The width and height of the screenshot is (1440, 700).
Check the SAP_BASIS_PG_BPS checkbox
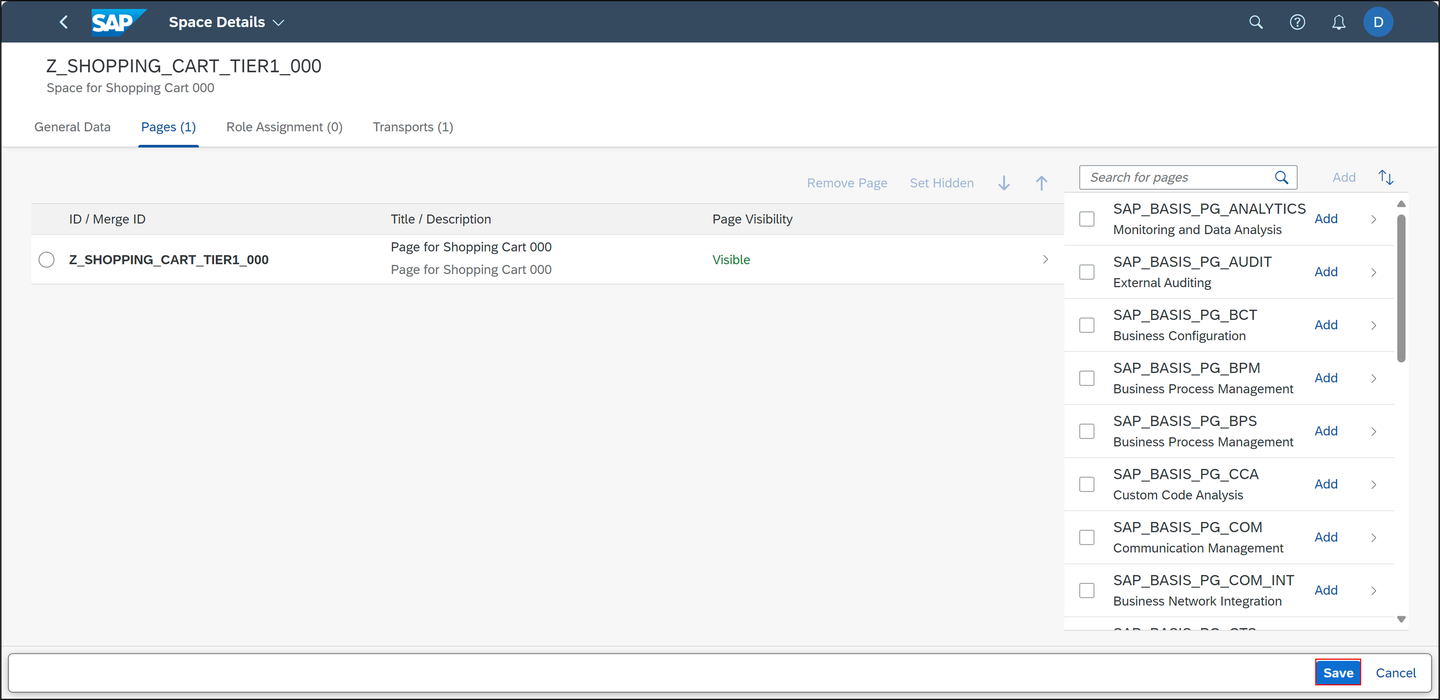click(x=1087, y=431)
